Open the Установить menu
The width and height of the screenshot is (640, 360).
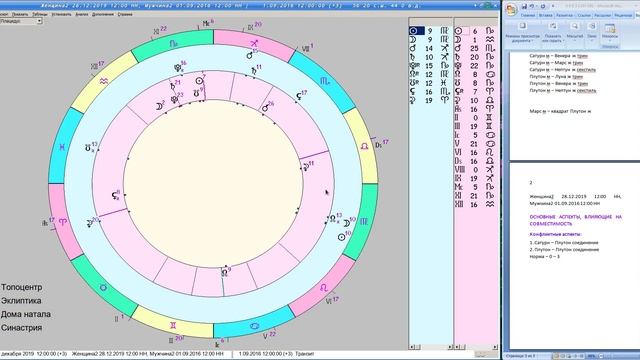click(x=62, y=14)
